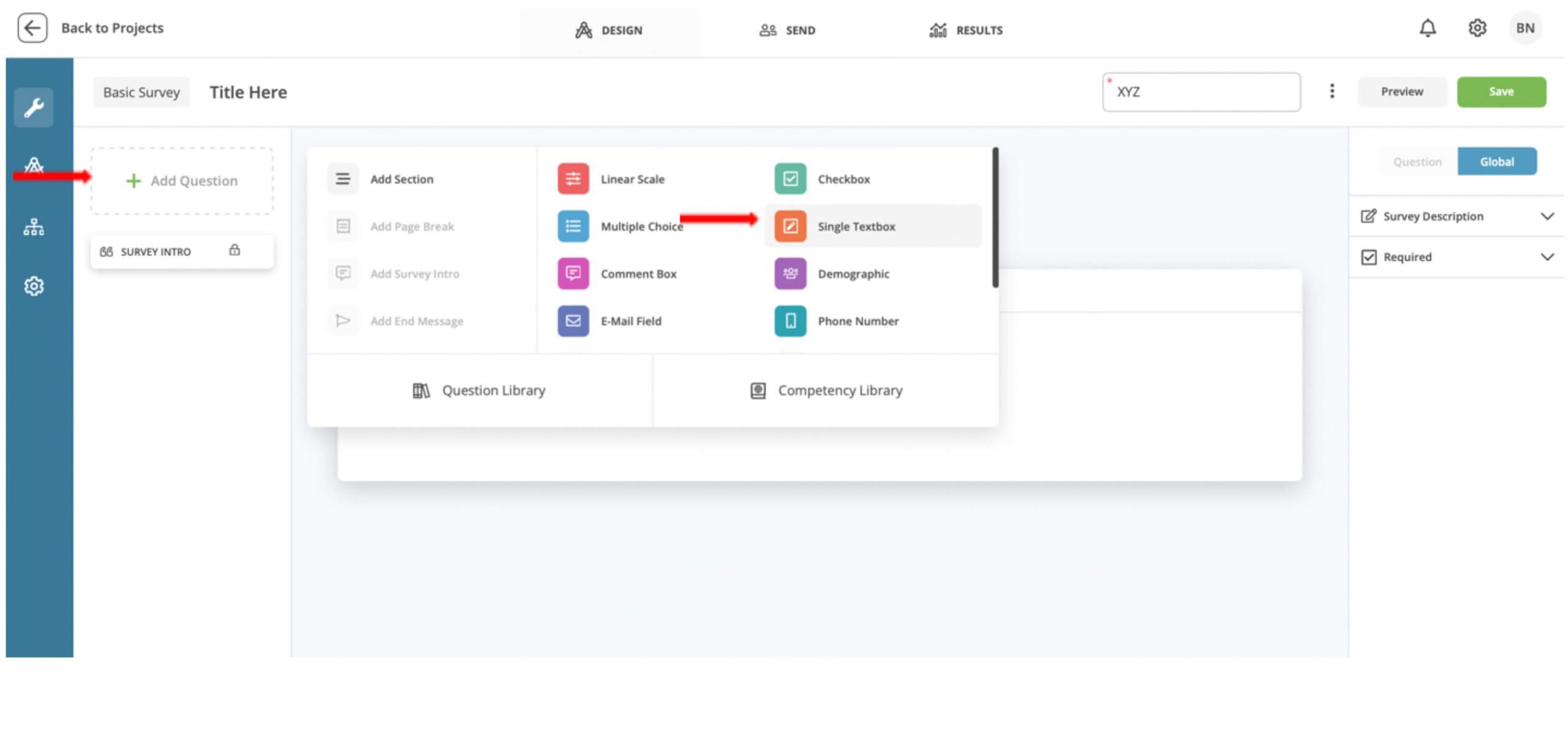The width and height of the screenshot is (1568, 730).
Task: Expand the Survey Description chevron
Action: point(1547,216)
